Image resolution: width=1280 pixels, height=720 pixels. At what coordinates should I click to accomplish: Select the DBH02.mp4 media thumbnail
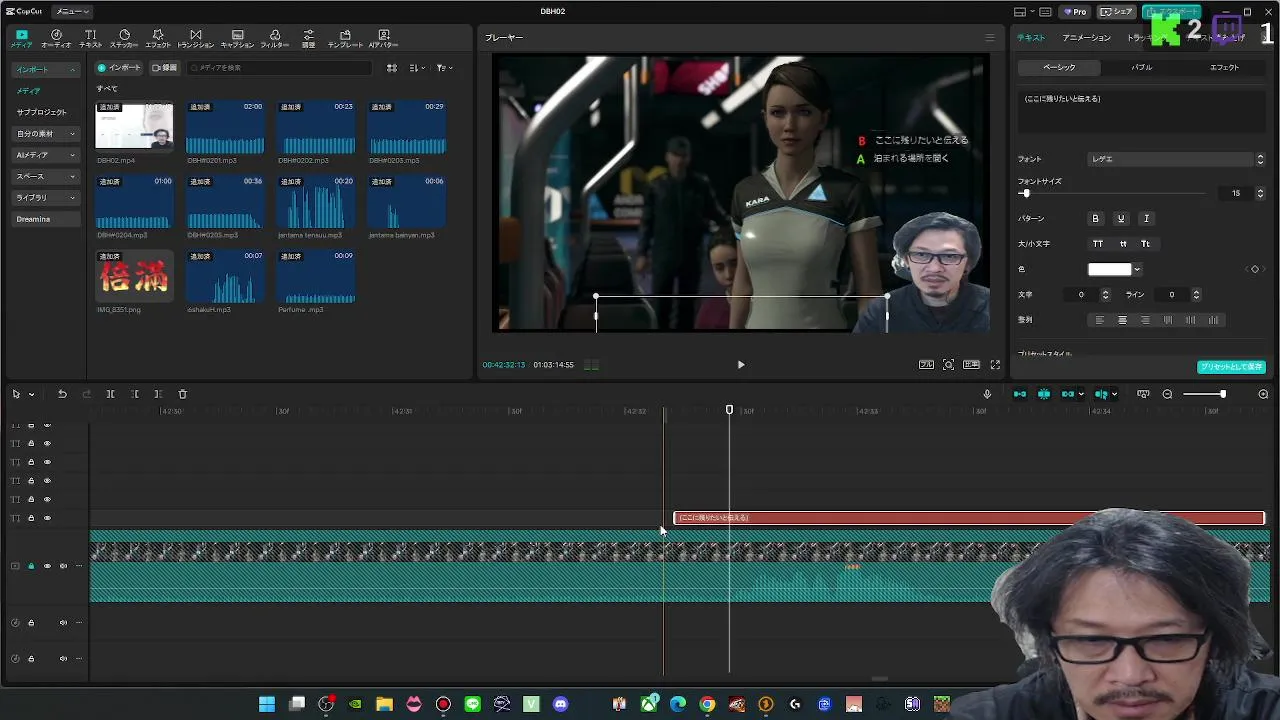134,126
